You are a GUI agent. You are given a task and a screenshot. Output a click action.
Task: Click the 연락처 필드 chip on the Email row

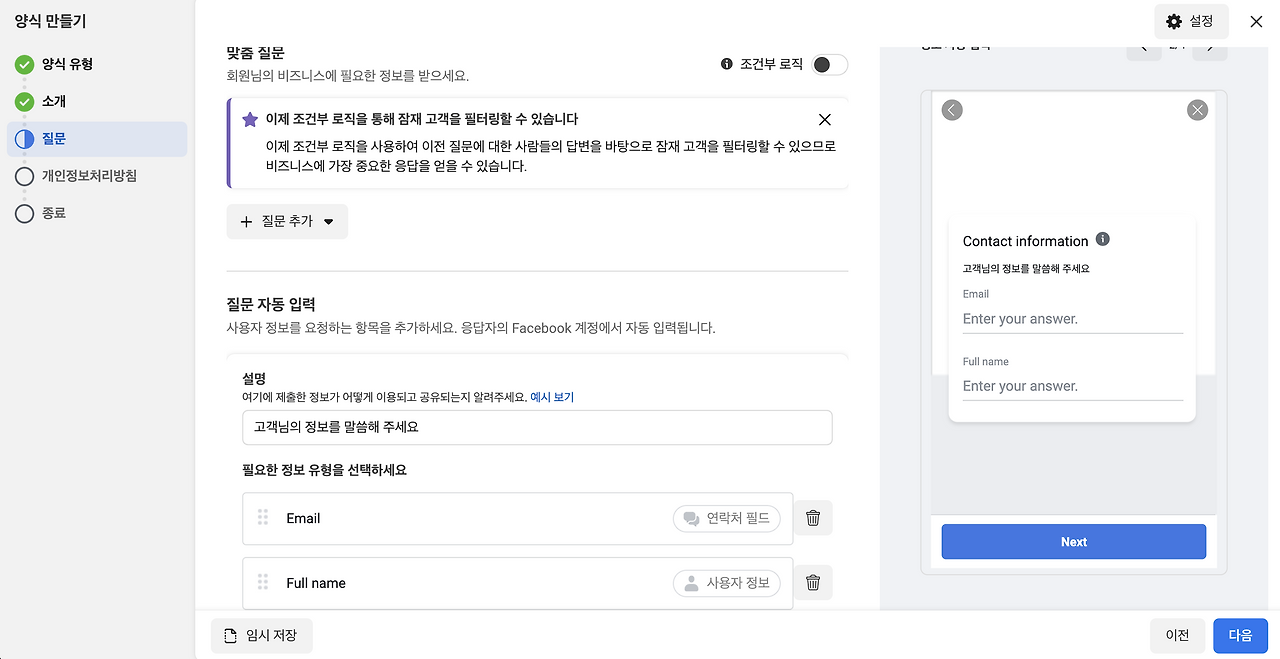[727, 518]
